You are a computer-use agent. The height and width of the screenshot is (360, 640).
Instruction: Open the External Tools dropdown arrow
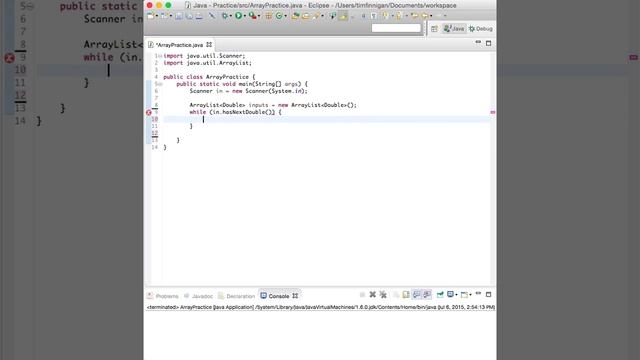(259, 16)
